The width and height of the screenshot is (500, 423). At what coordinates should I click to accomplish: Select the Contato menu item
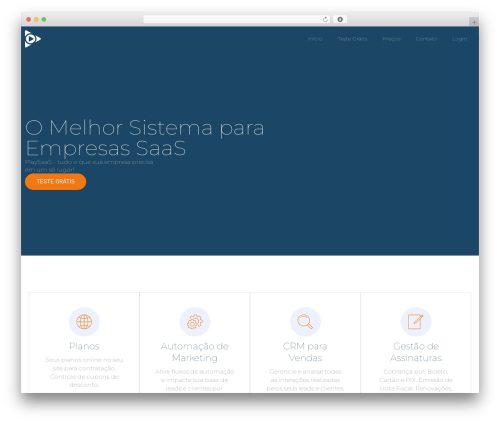426,39
